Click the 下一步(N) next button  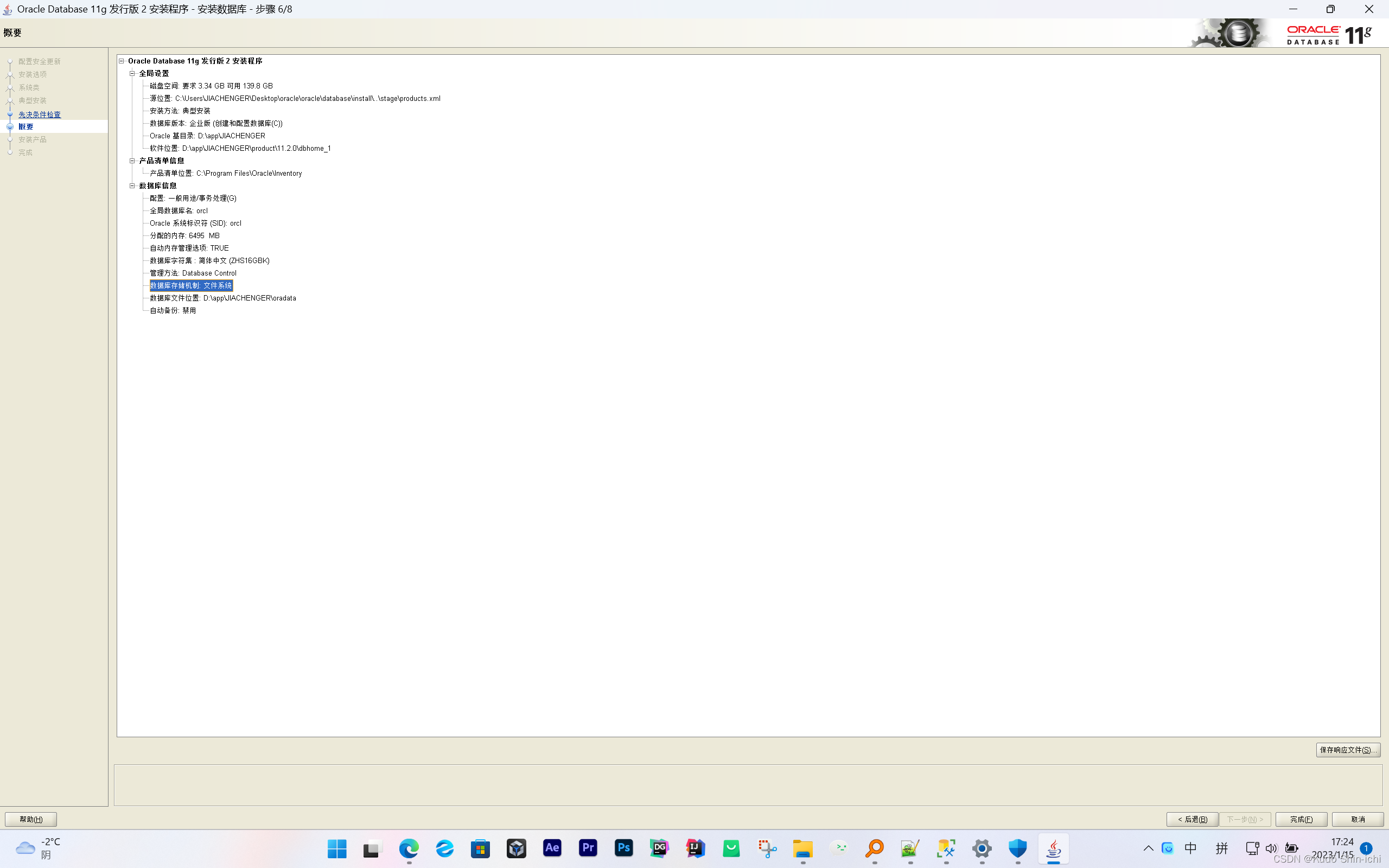point(1245,819)
